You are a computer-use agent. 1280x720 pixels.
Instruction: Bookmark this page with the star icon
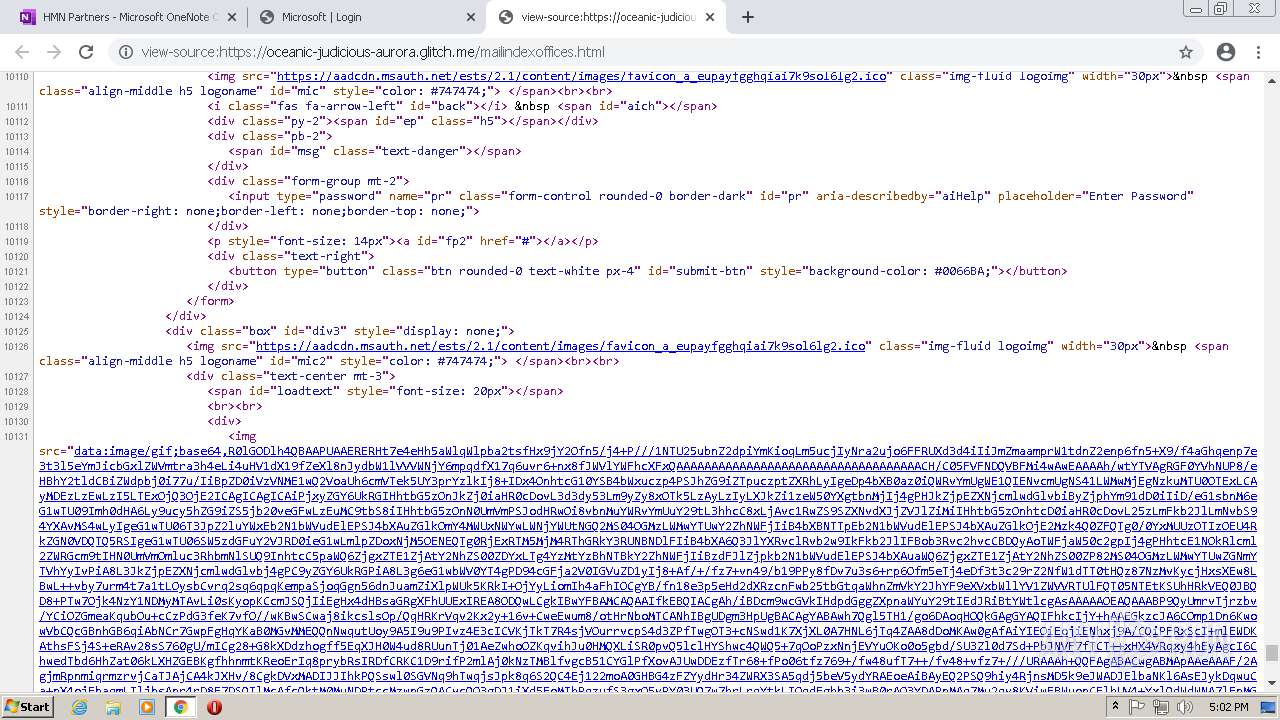[1186, 52]
